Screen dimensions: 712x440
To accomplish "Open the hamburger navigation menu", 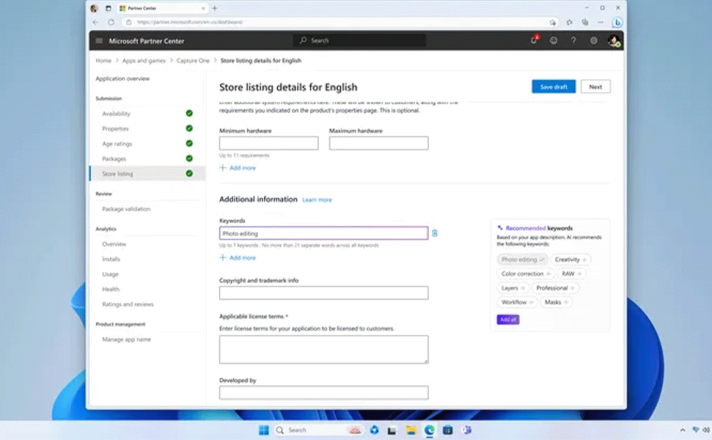I will pyautogui.click(x=99, y=41).
